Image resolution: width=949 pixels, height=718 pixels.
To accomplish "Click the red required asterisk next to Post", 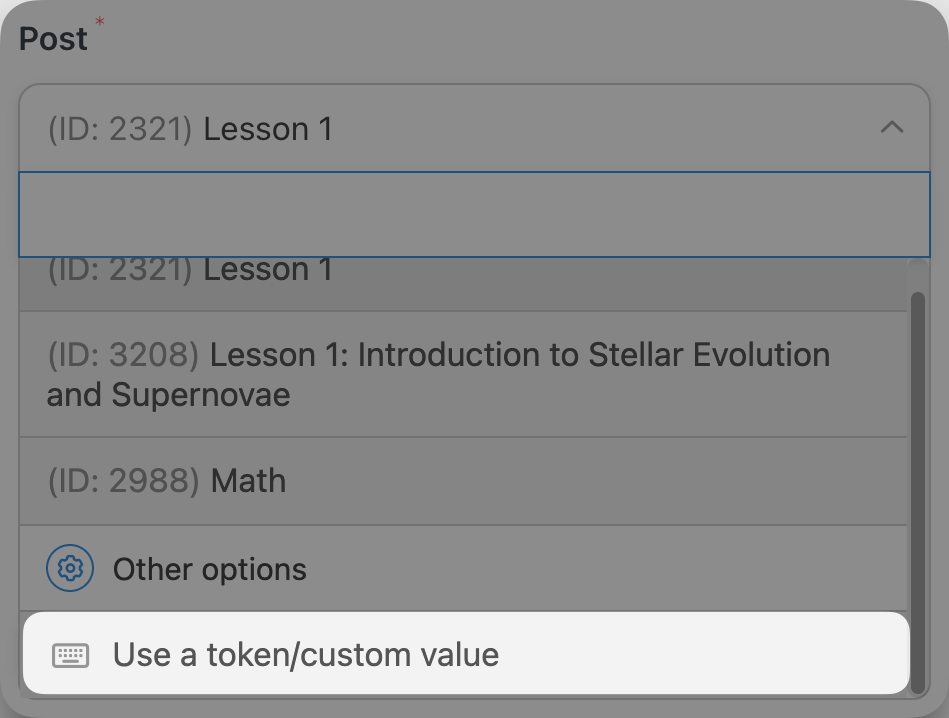I will coord(100,22).
